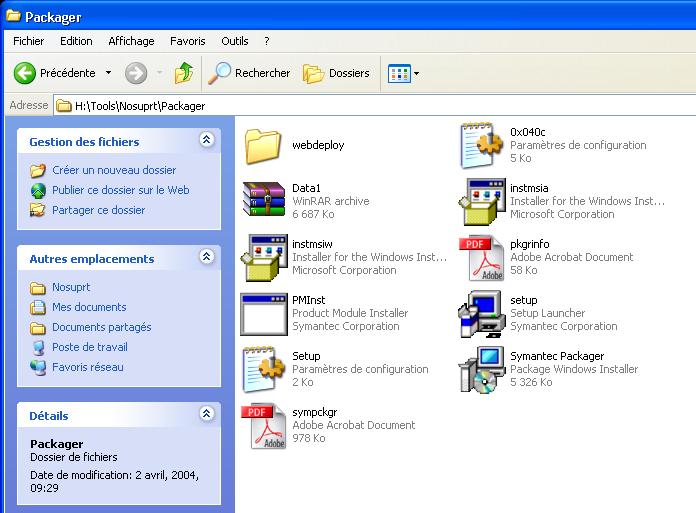
Task: Click the Nosuprt folder icon in sidebar
Action: coord(38,288)
